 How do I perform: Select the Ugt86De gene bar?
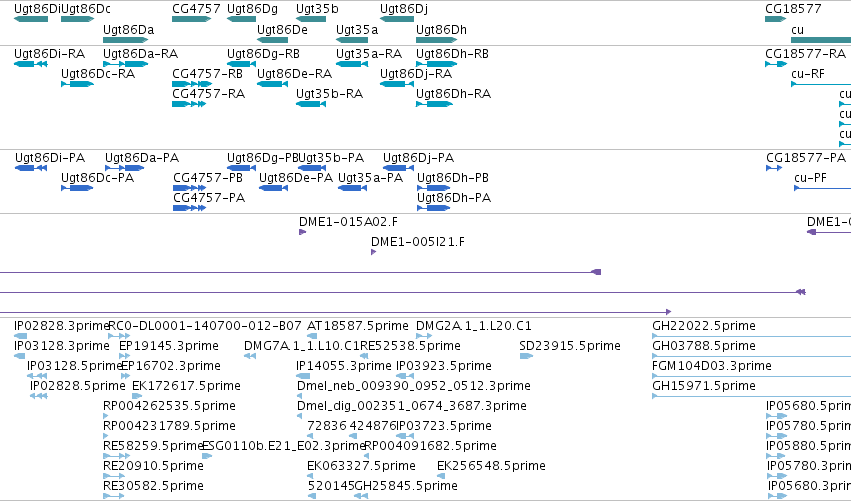[272, 40]
